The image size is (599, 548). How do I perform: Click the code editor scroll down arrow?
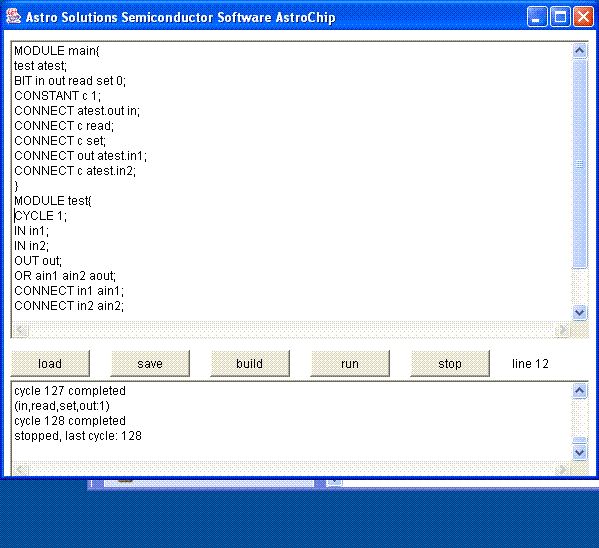[580, 313]
